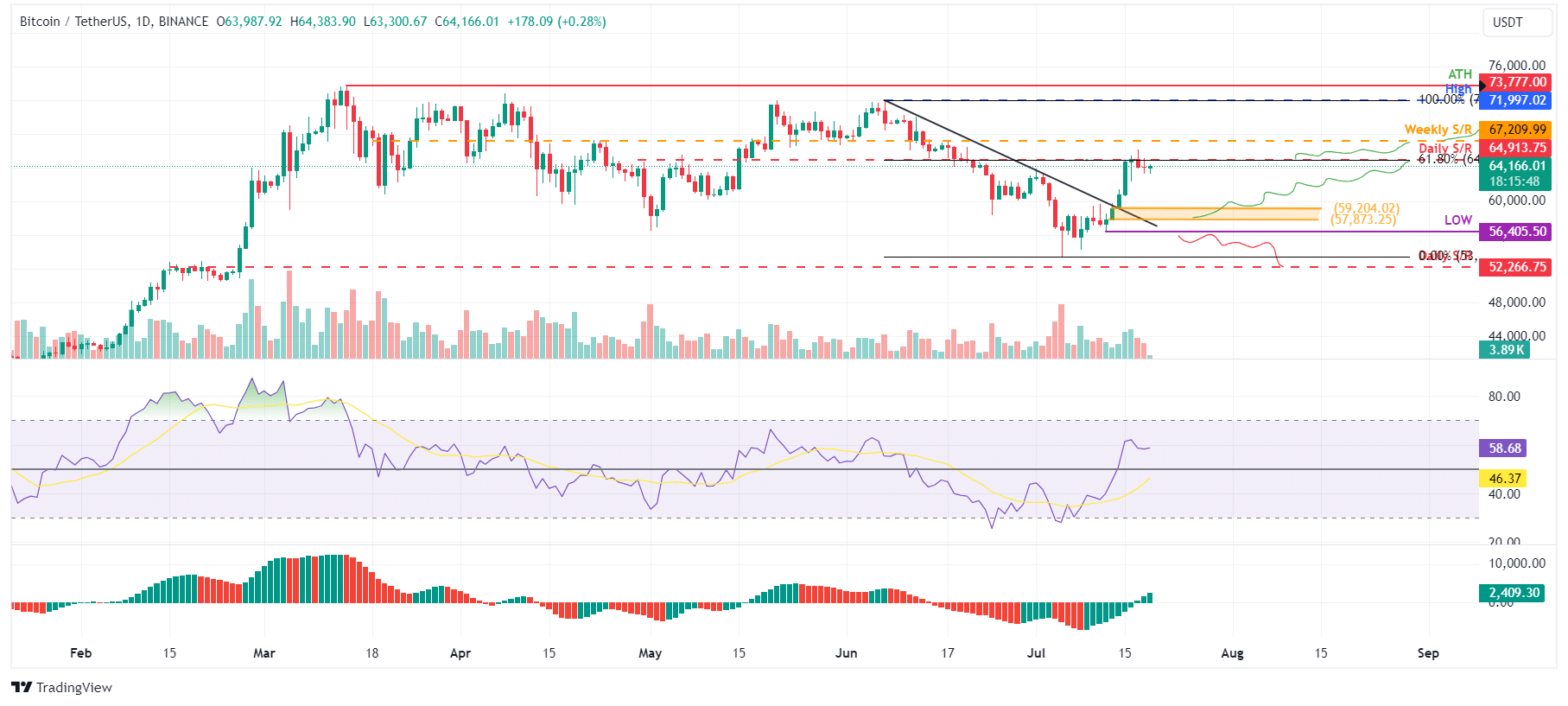The height and width of the screenshot is (706, 1568).
Task: Click the Jun date axis label
Action: click(x=847, y=653)
